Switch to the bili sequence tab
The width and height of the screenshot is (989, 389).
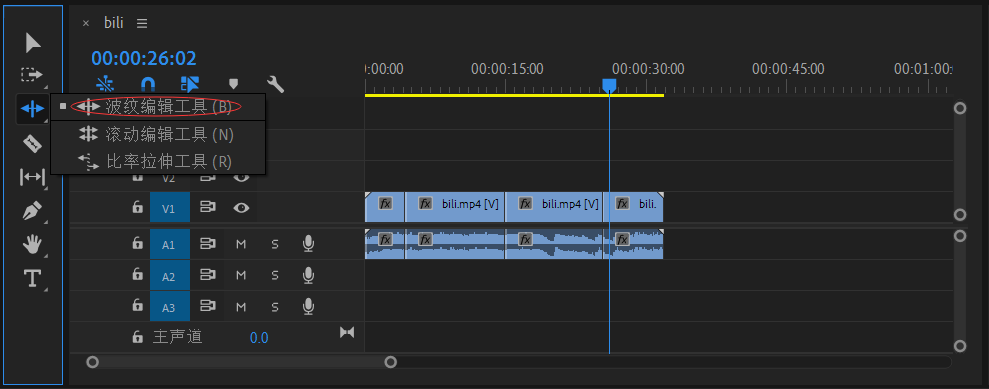[x=114, y=23]
